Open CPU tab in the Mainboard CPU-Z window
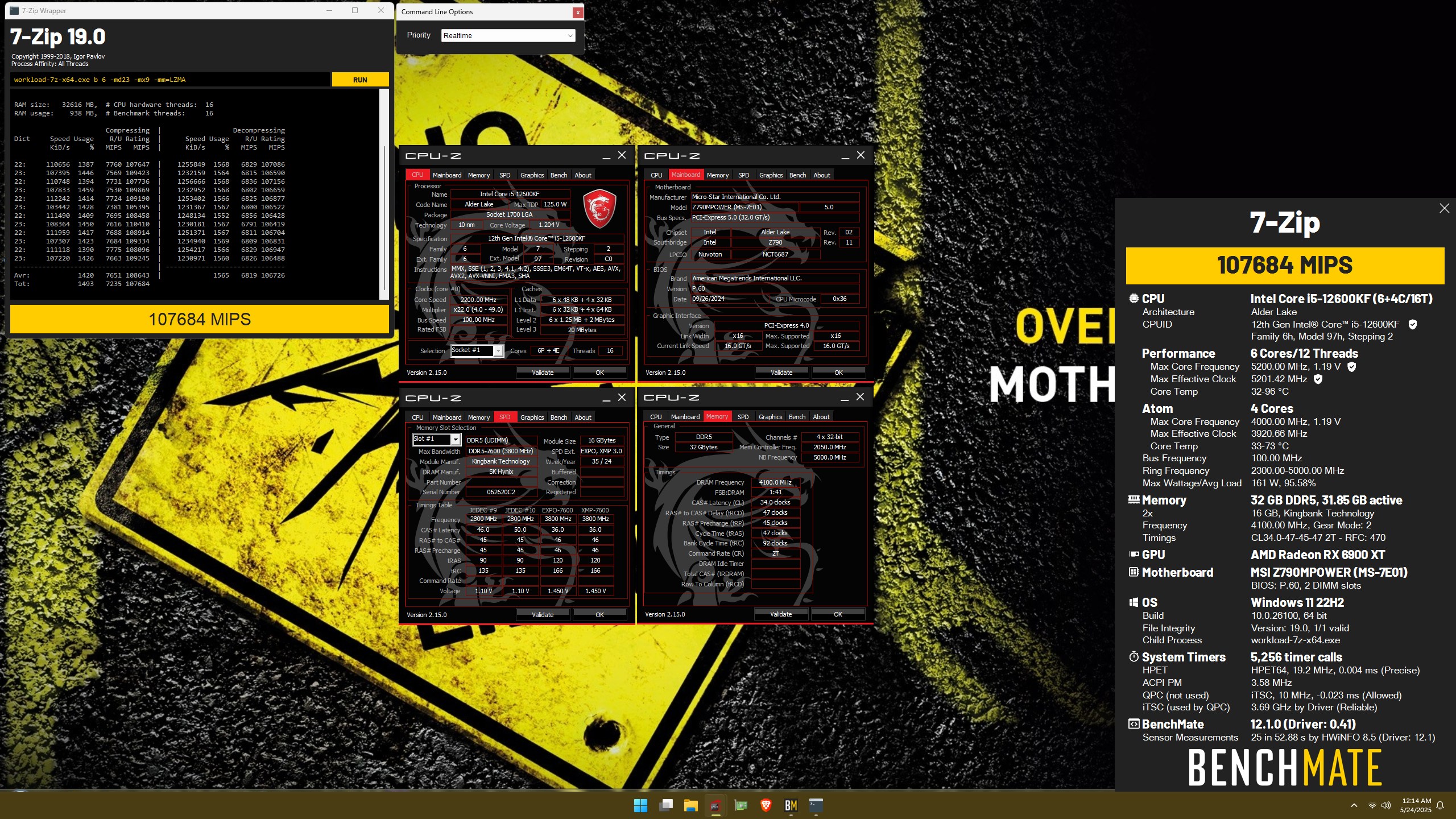Screen dimensions: 1456x819 656,175
